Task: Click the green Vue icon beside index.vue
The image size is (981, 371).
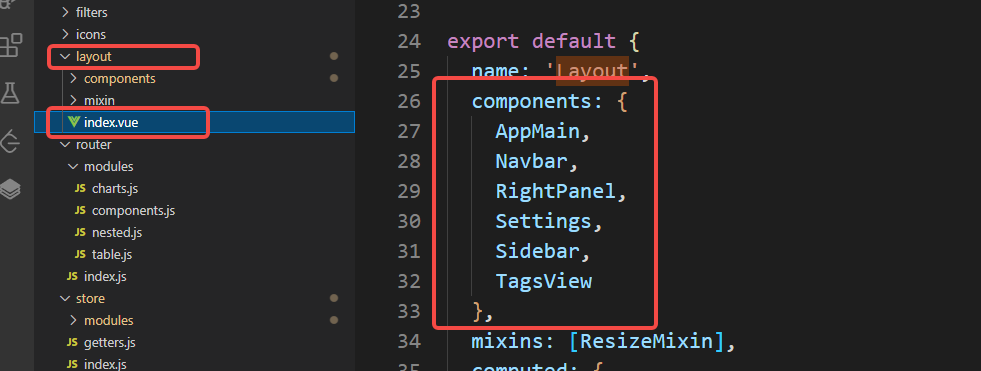Action: click(x=74, y=123)
